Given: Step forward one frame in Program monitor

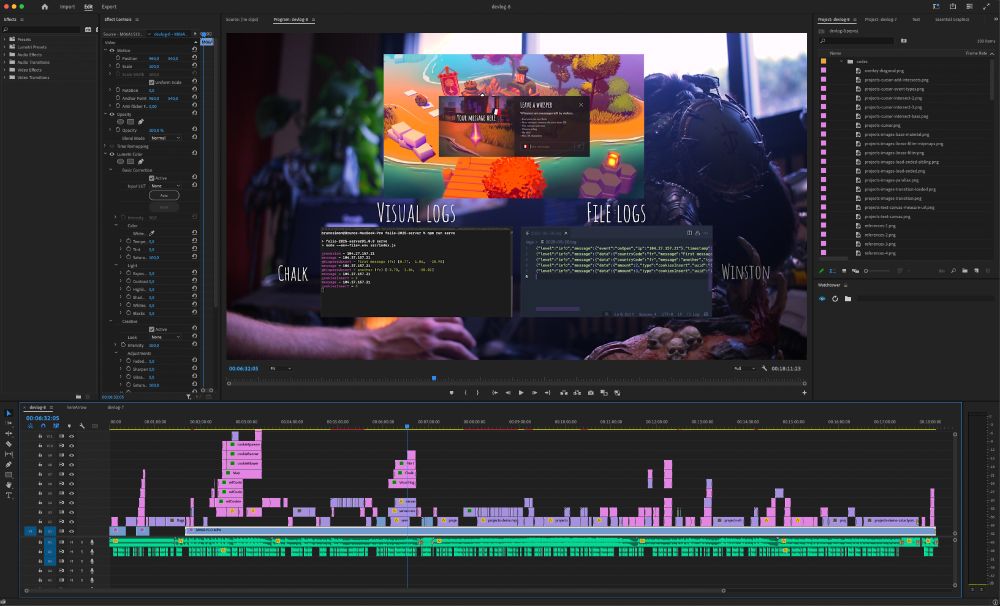Looking at the screenshot, I should 534,393.
